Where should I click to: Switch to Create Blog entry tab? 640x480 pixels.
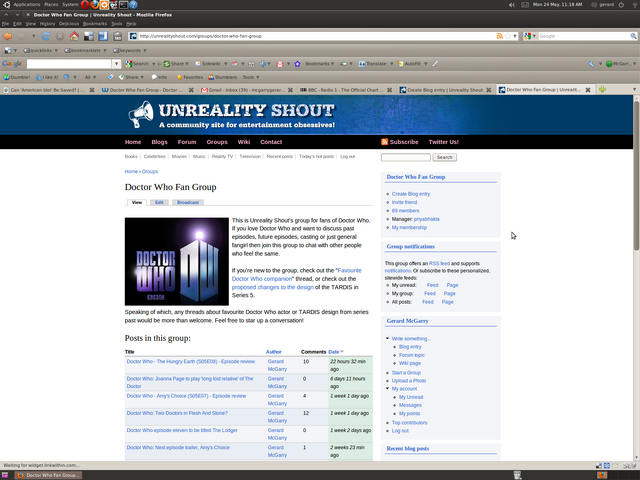445,90
